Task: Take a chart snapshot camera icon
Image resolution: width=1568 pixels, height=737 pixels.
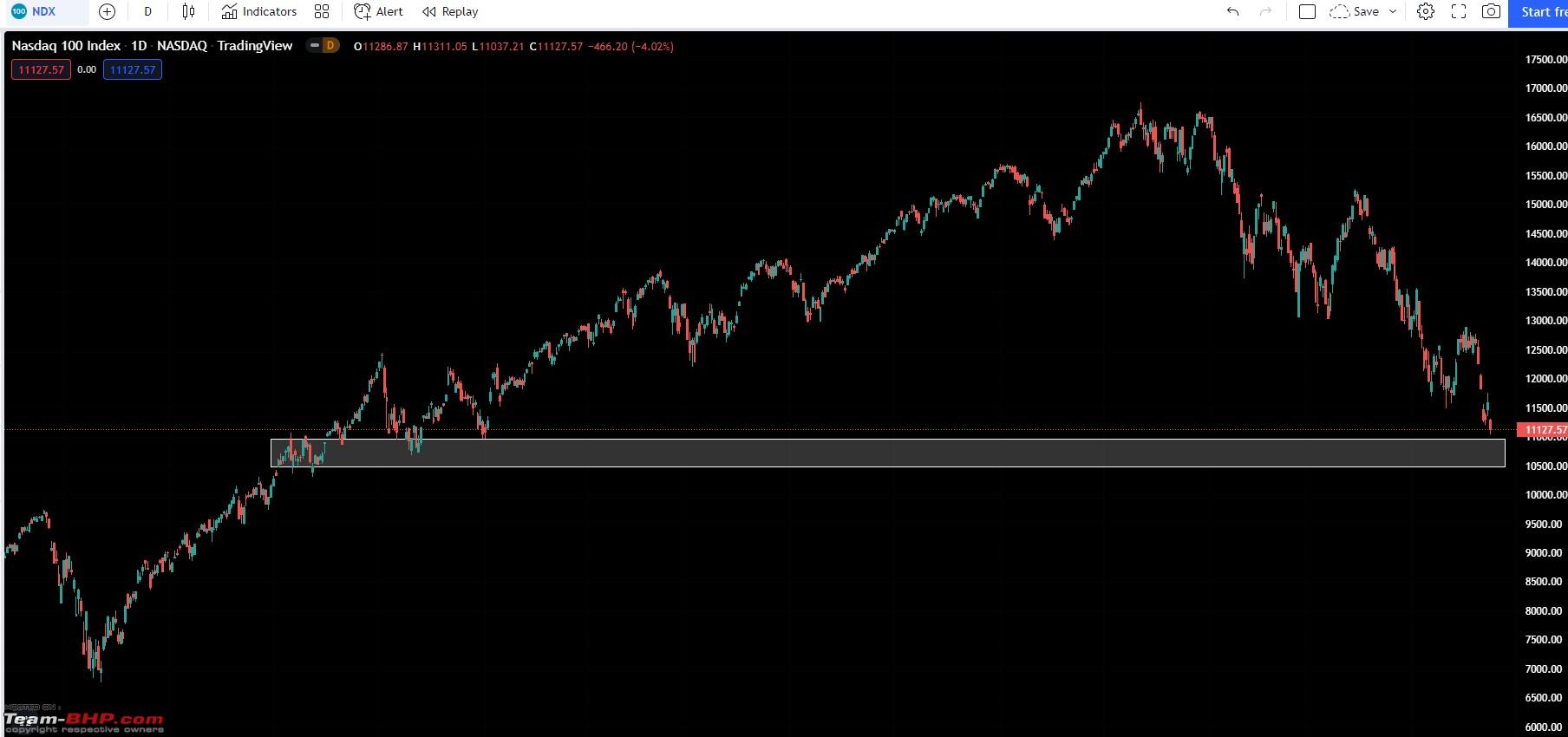Action: 1491,11
